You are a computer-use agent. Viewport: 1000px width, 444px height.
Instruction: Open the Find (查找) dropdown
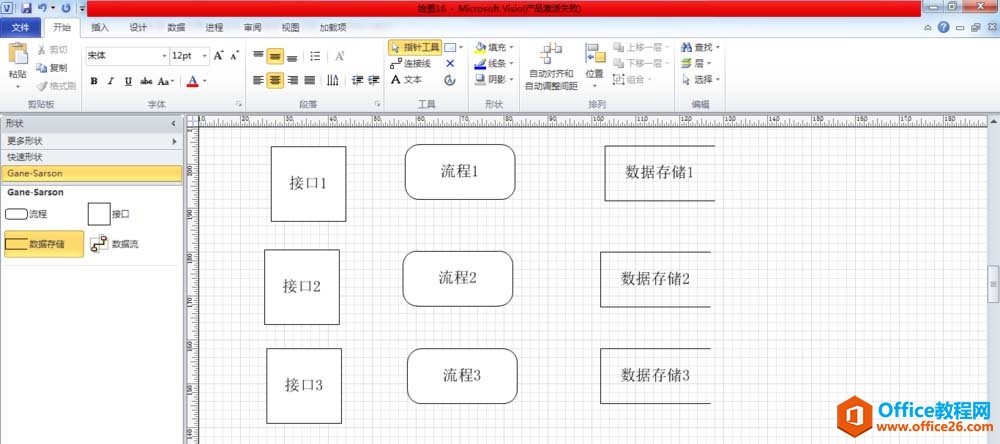[700, 47]
